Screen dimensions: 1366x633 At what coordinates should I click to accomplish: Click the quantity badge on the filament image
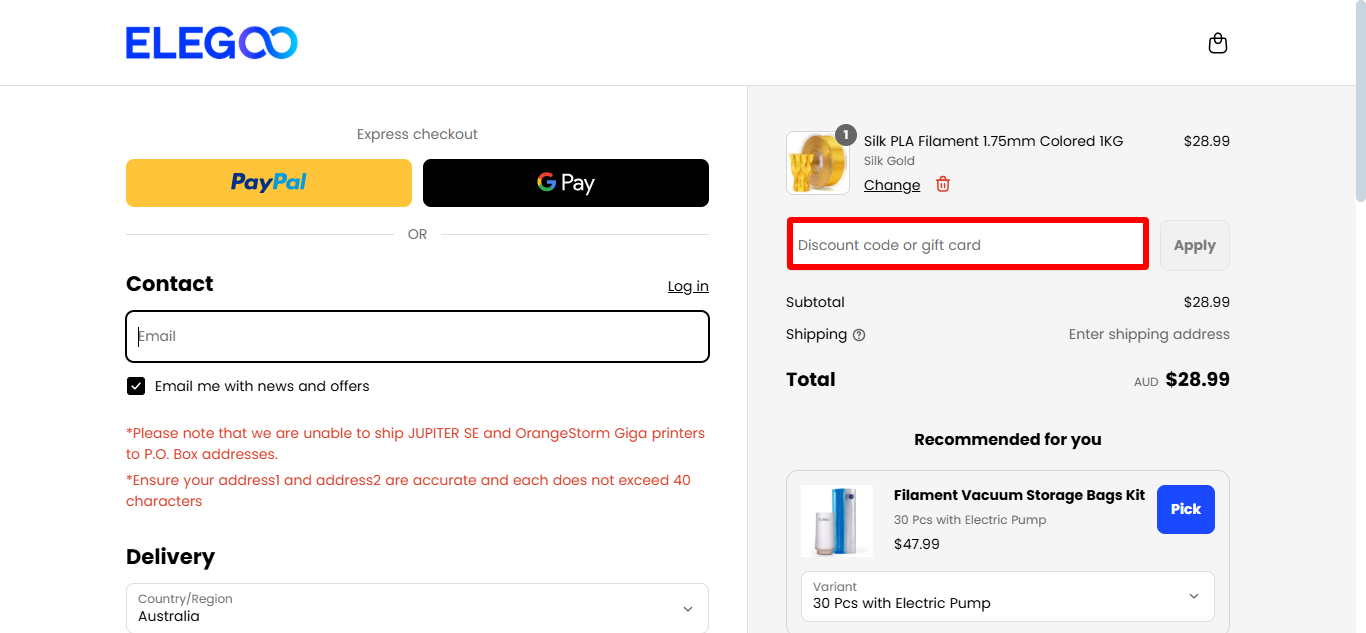click(x=846, y=134)
